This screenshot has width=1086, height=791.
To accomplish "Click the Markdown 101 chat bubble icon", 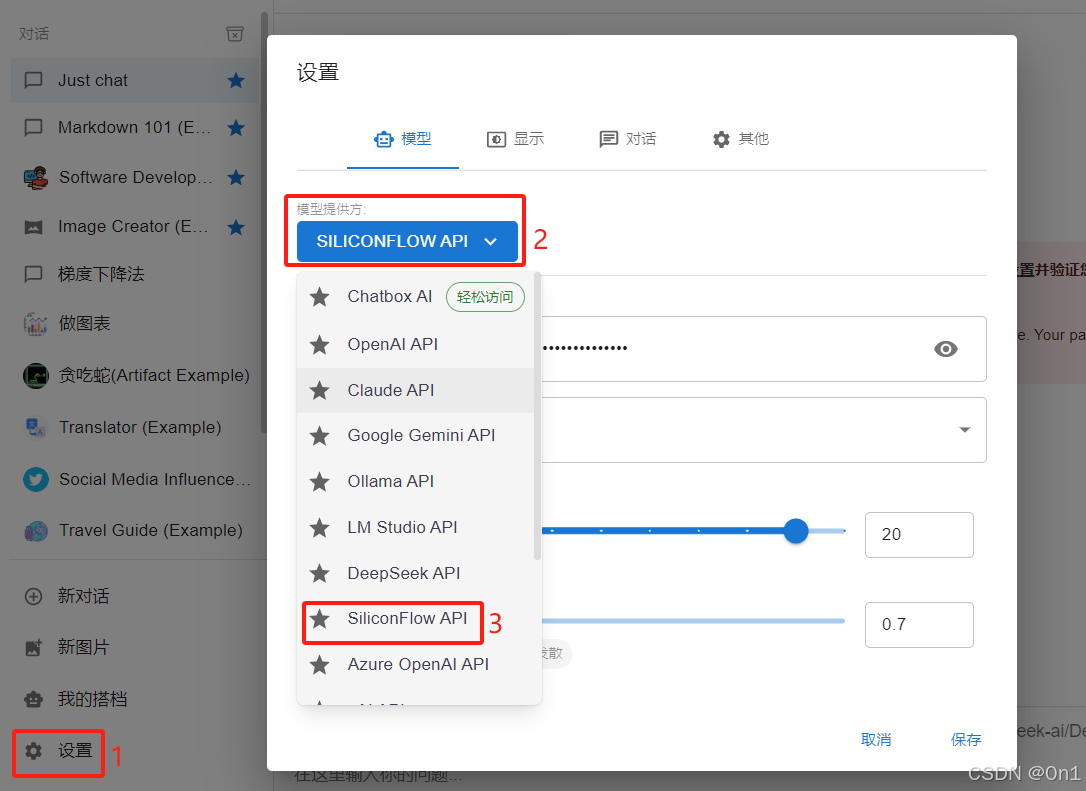I will pyautogui.click(x=33, y=127).
